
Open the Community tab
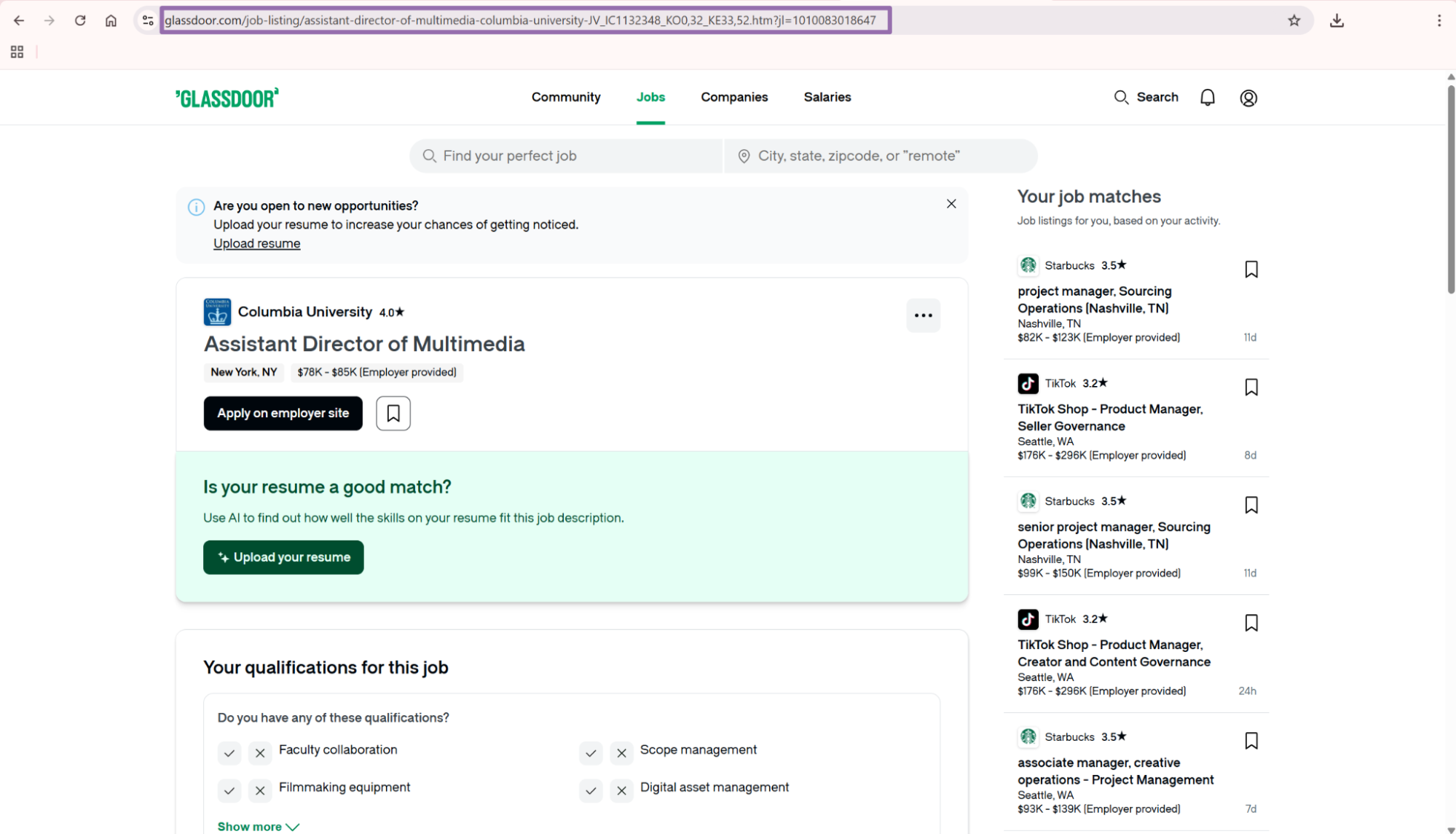click(566, 97)
